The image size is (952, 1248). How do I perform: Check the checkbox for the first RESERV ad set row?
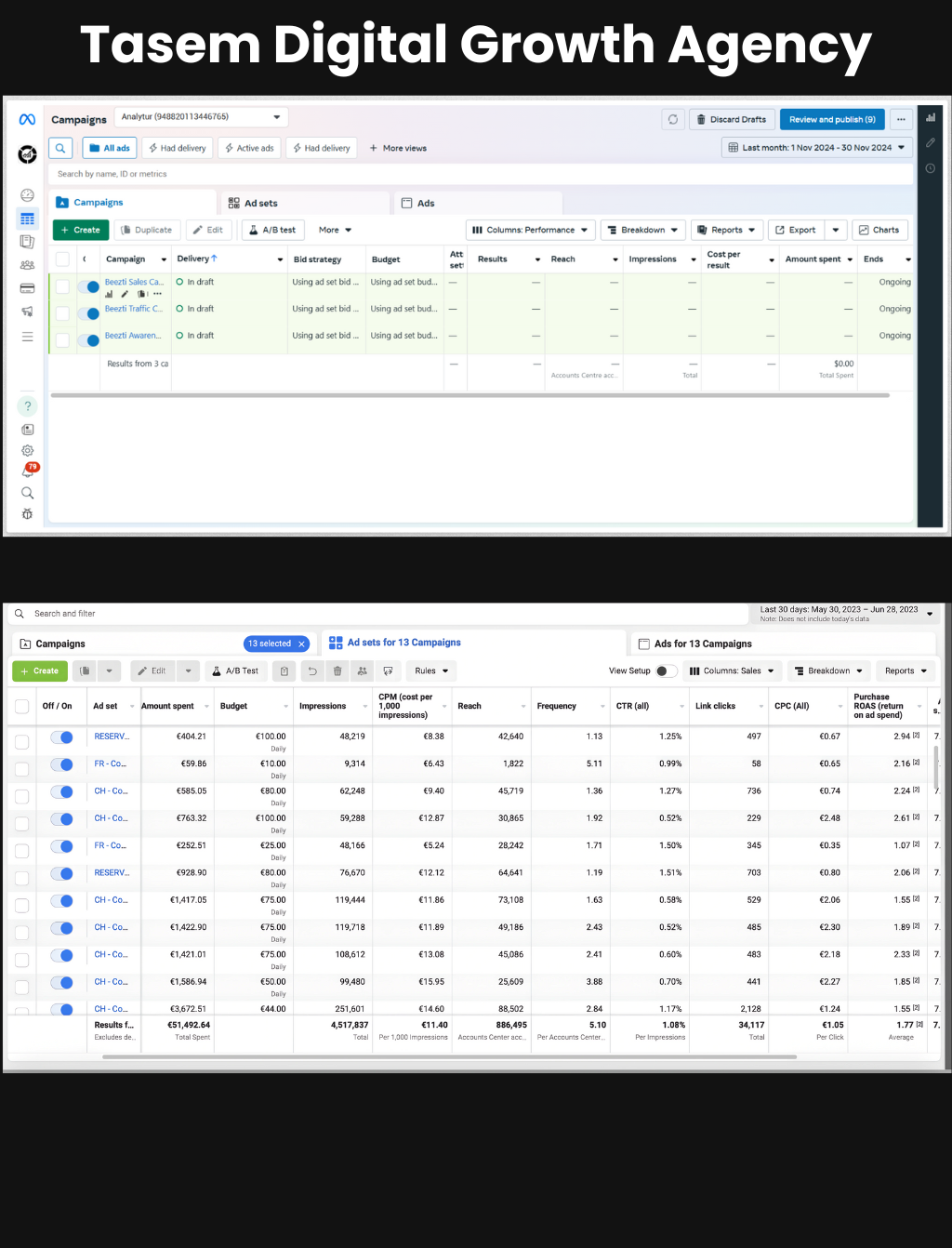pyautogui.click(x=22, y=741)
